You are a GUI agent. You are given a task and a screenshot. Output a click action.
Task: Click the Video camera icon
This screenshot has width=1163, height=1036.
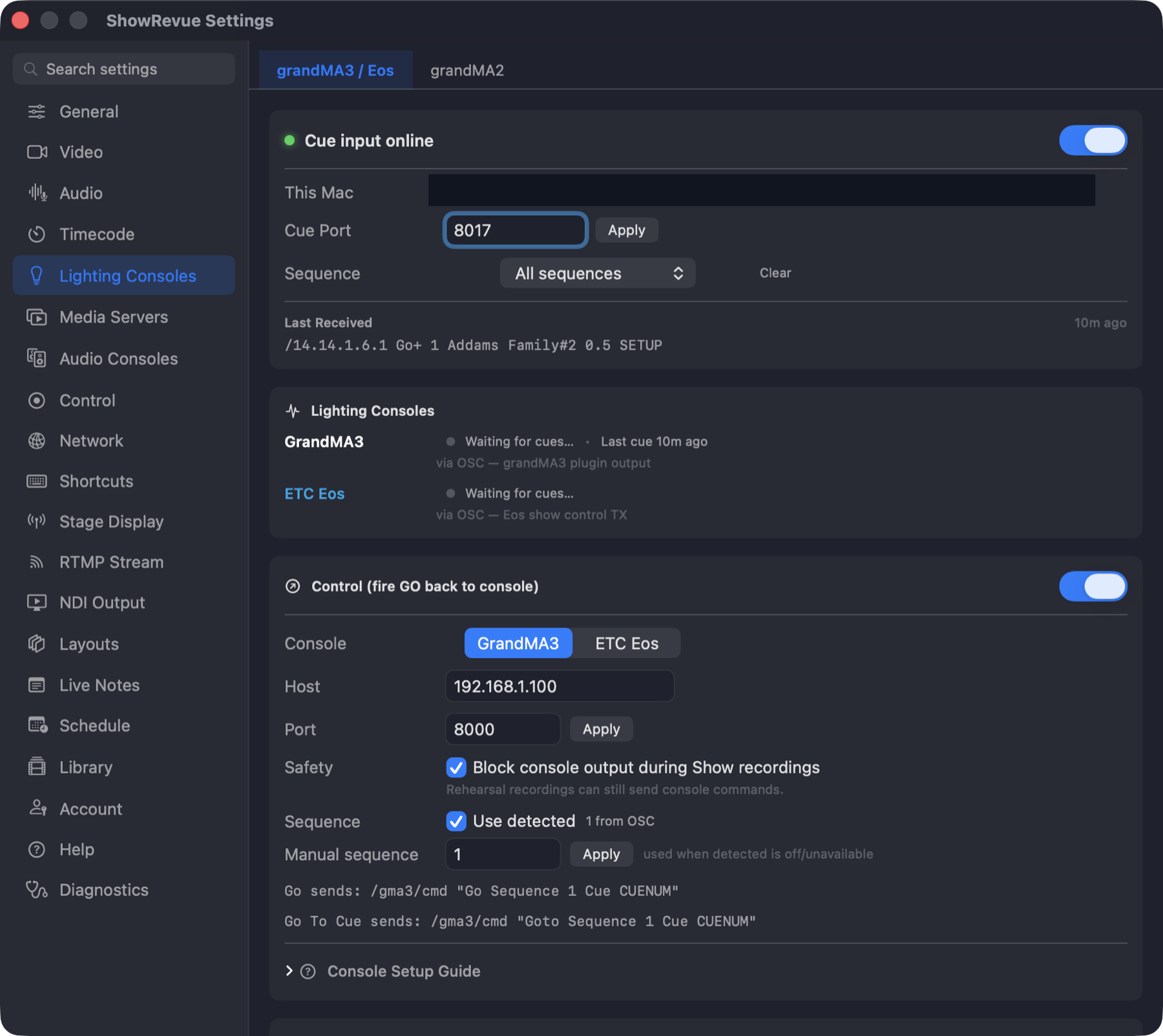[37, 152]
